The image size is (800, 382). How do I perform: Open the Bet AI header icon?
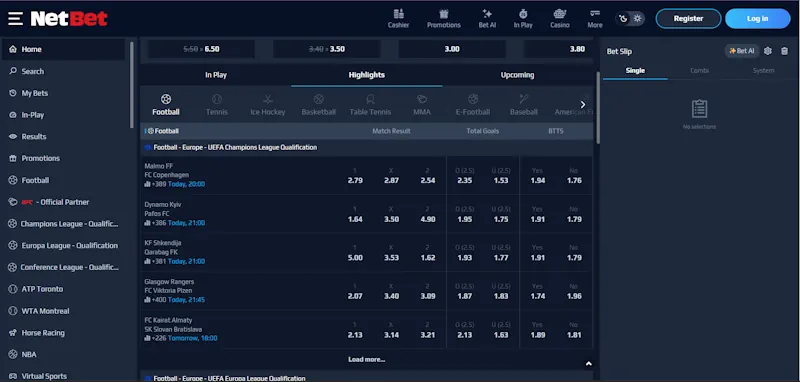tap(487, 18)
